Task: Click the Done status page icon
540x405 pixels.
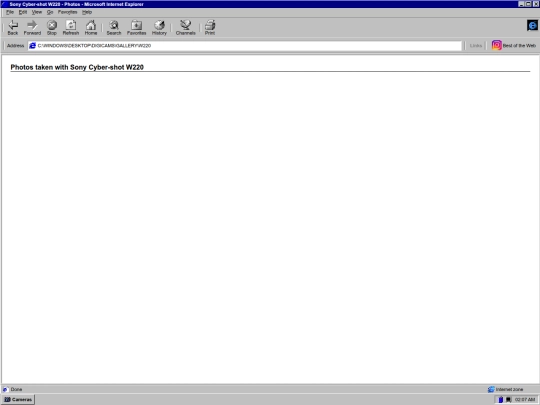Action: click(5, 390)
